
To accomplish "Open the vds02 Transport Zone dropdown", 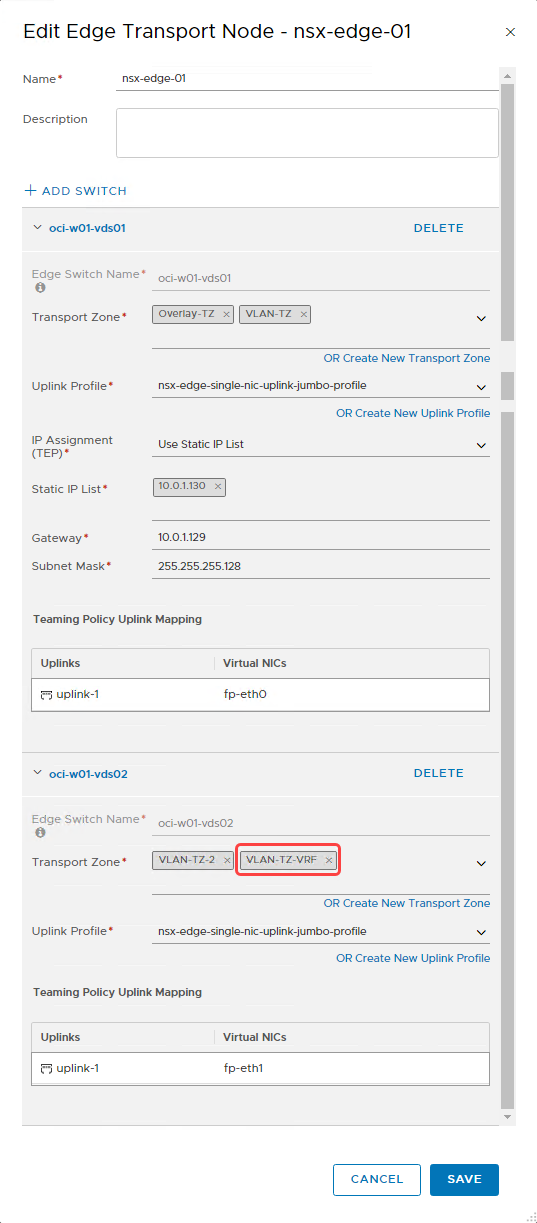I will click(x=481, y=864).
